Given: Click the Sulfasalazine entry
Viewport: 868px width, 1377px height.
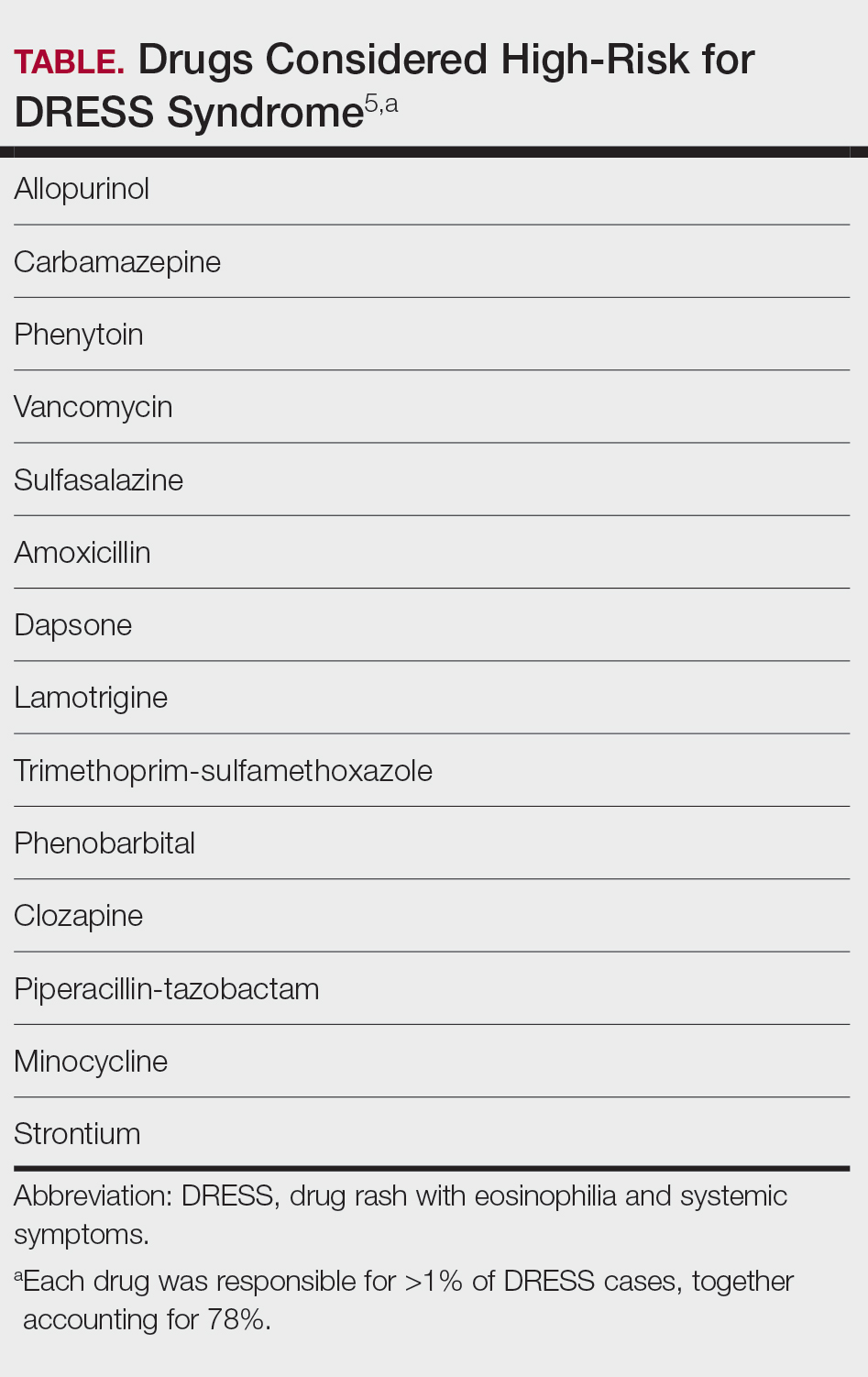Looking at the screenshot, I should click(99, 480).
